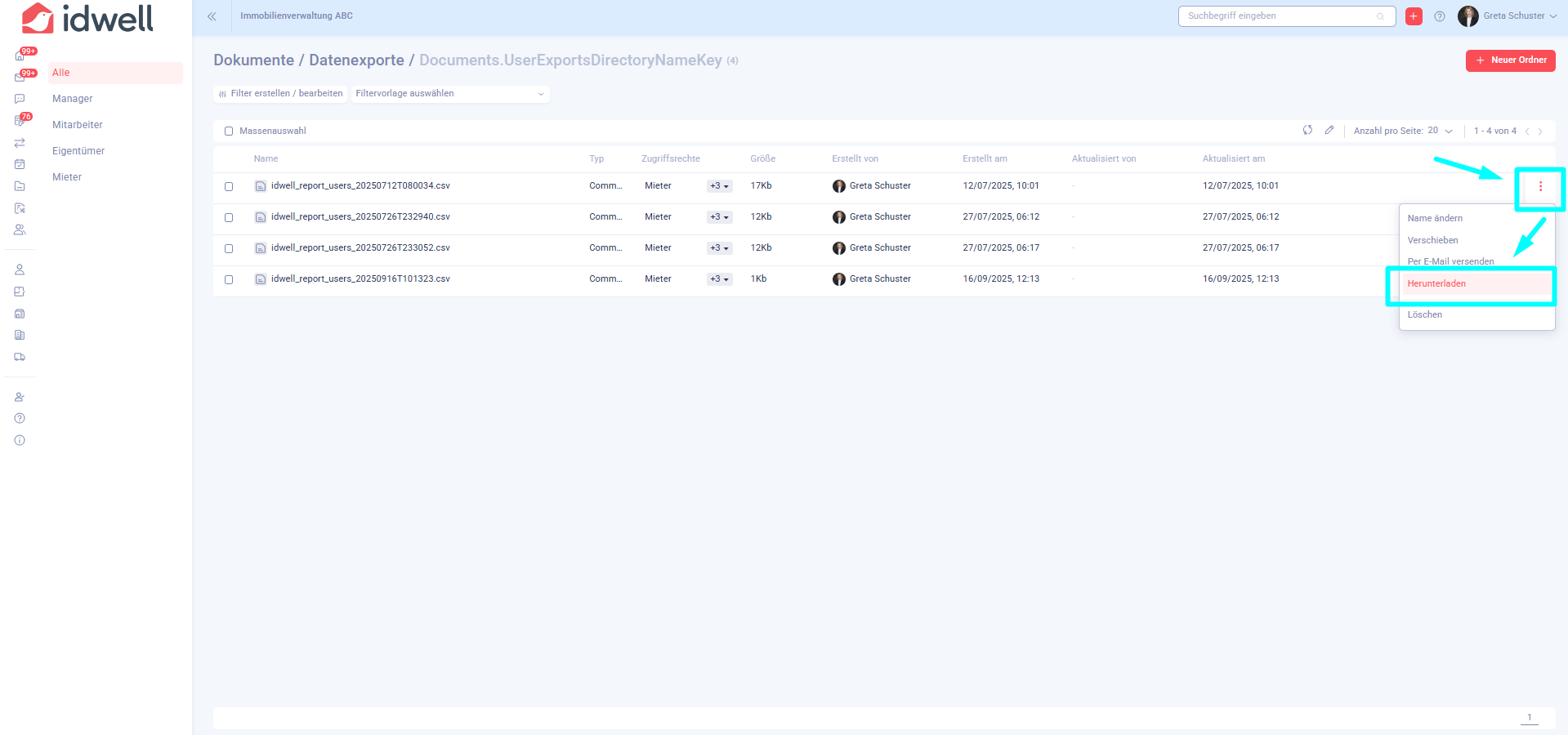Click the Suchbegriff eingeben search field

coord(1279,16)
